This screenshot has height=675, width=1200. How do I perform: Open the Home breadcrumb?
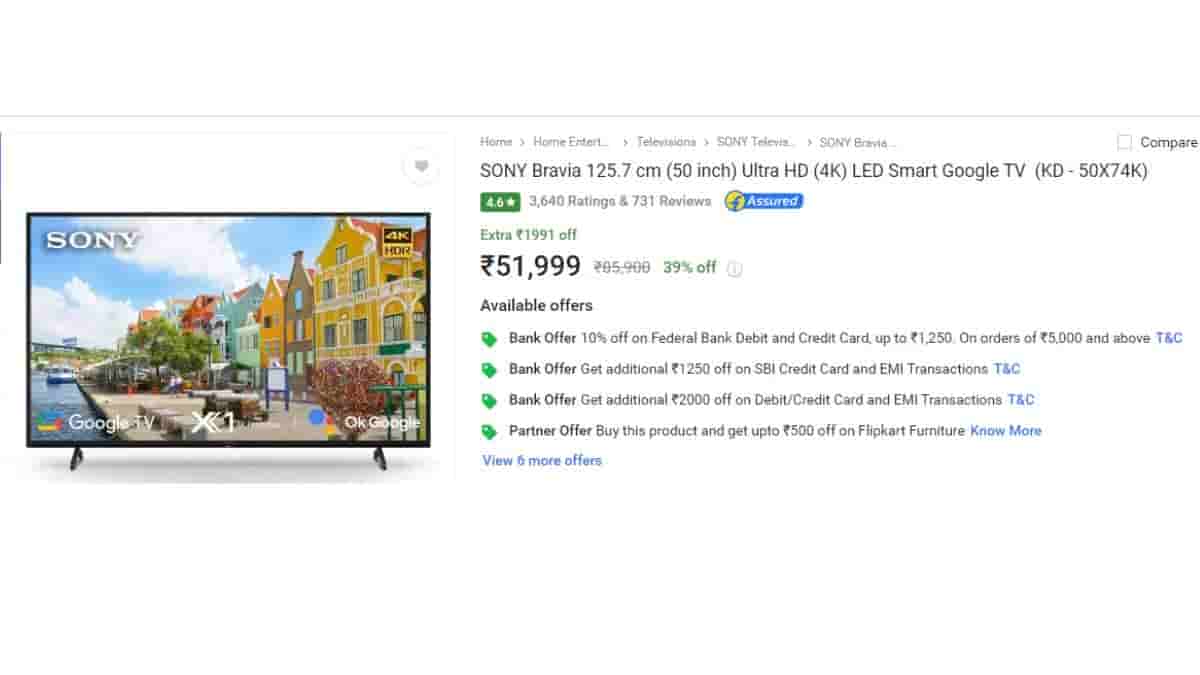click(x=496, y=143)
